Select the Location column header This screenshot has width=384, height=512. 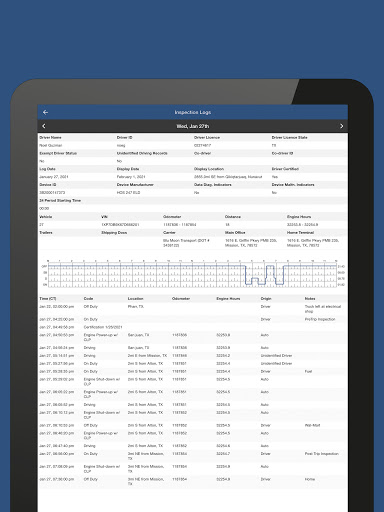tap(135, 298)
